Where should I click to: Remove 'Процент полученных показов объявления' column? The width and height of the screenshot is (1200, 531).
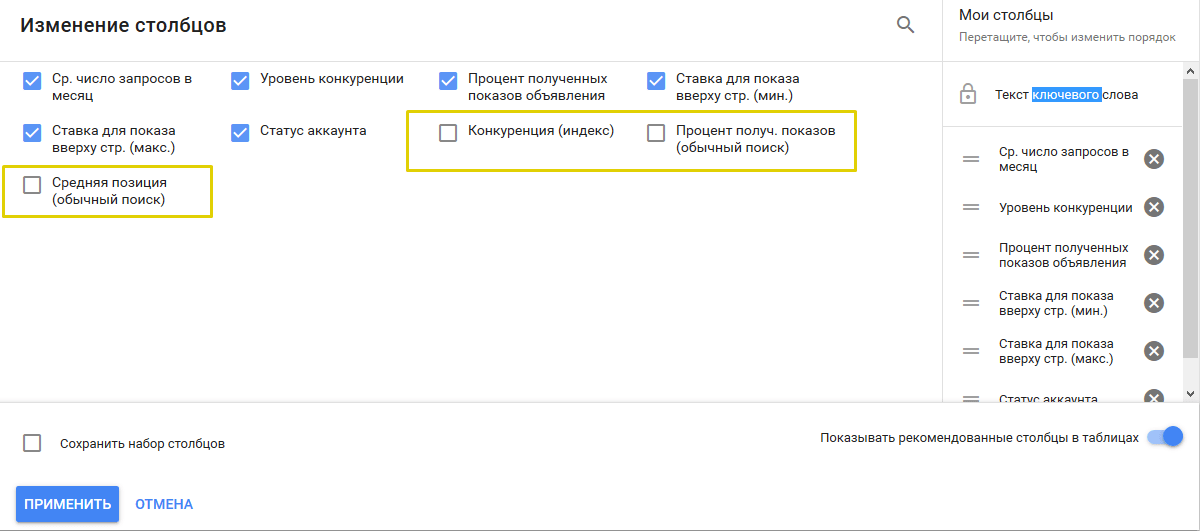pos(1154,255)
